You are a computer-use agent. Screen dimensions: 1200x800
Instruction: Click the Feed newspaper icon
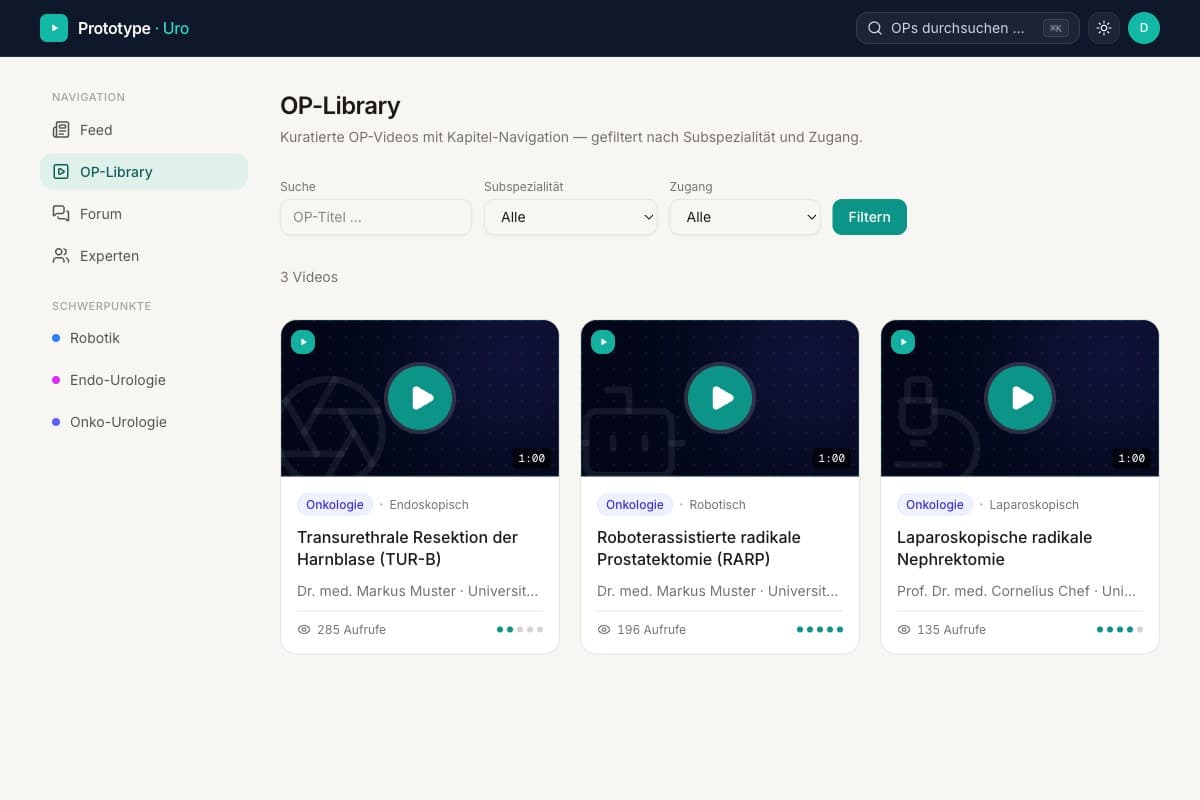pos(61,130)
